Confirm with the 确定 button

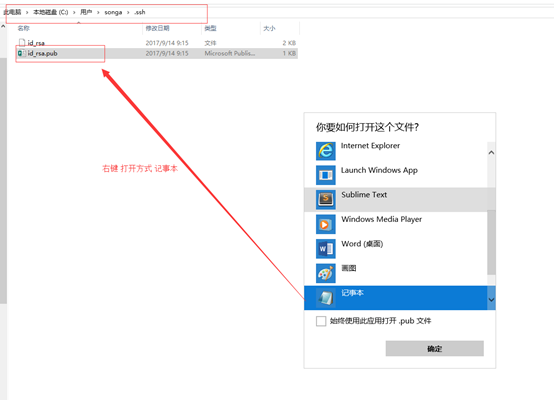[435, 348]
